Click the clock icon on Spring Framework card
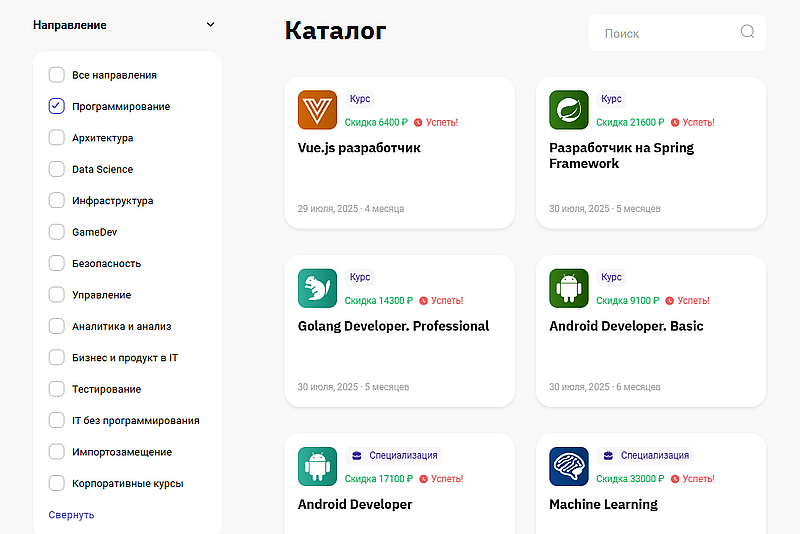The image size is (800, 534). [x=674, y=122]
